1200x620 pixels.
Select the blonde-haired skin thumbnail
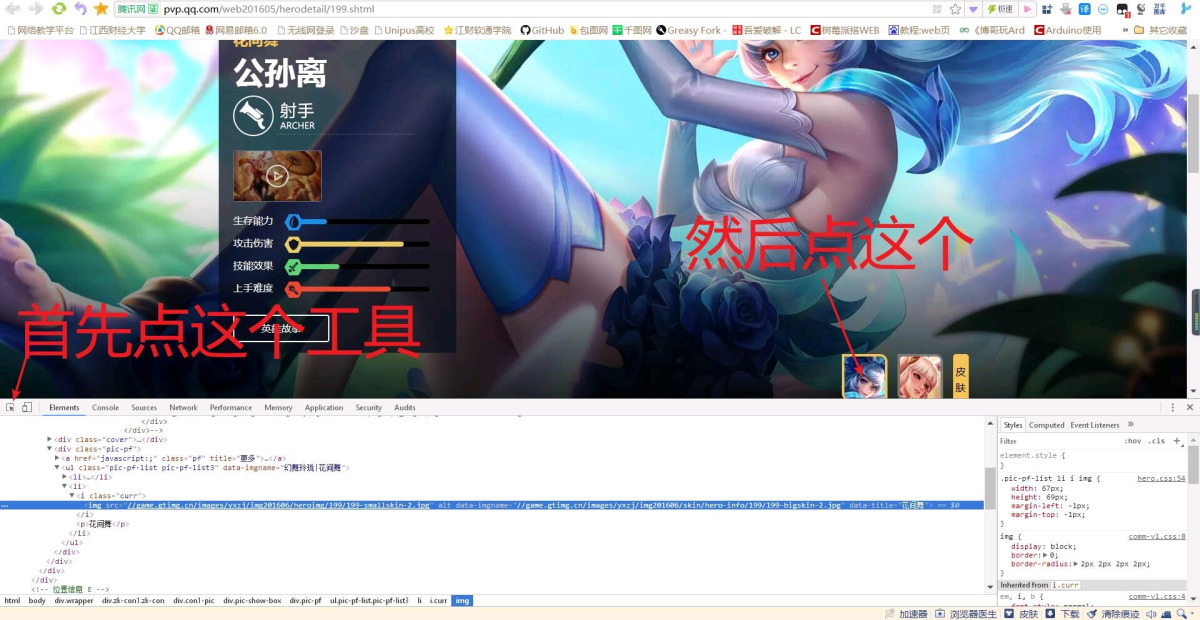(920, 377)
